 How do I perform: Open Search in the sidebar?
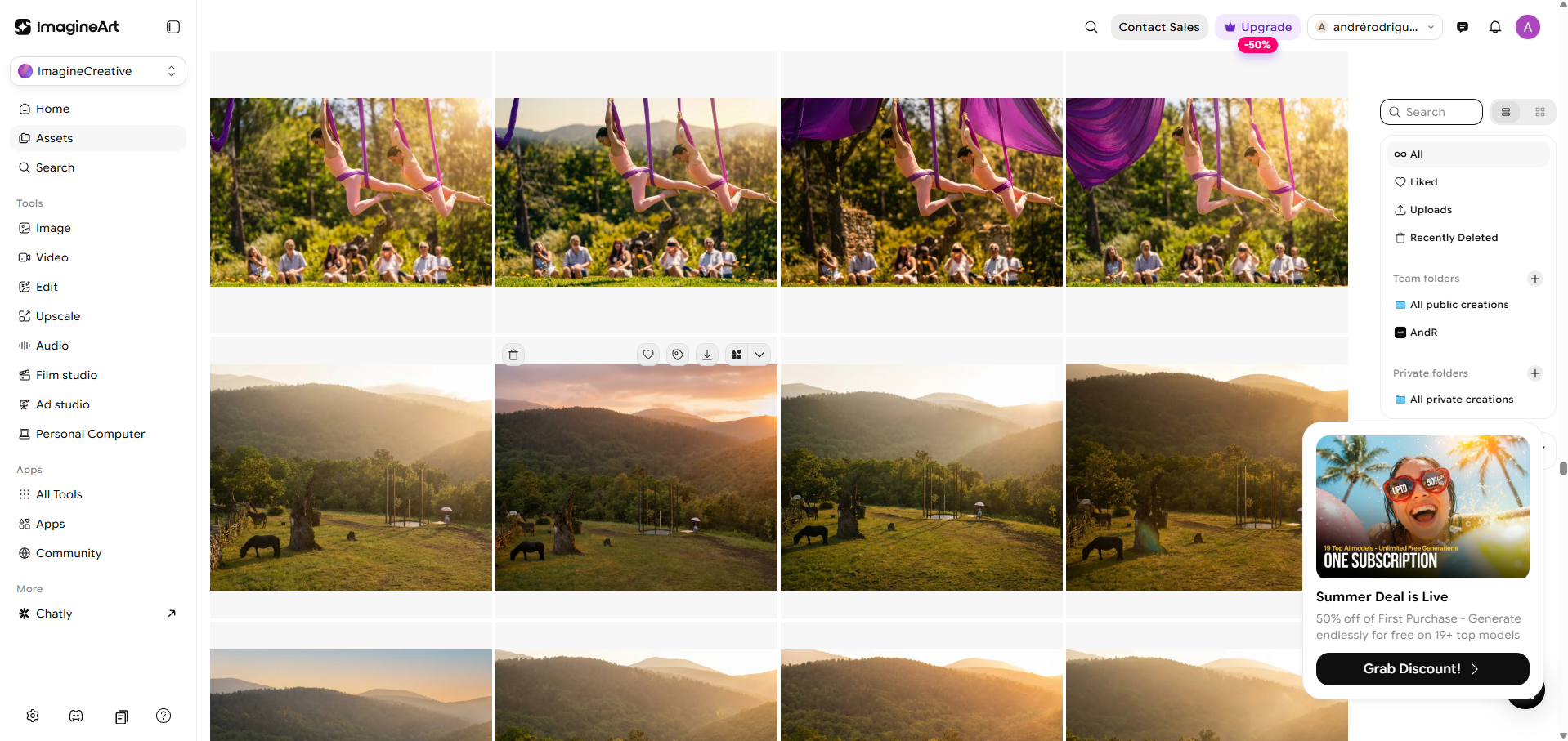coord(98,167)
